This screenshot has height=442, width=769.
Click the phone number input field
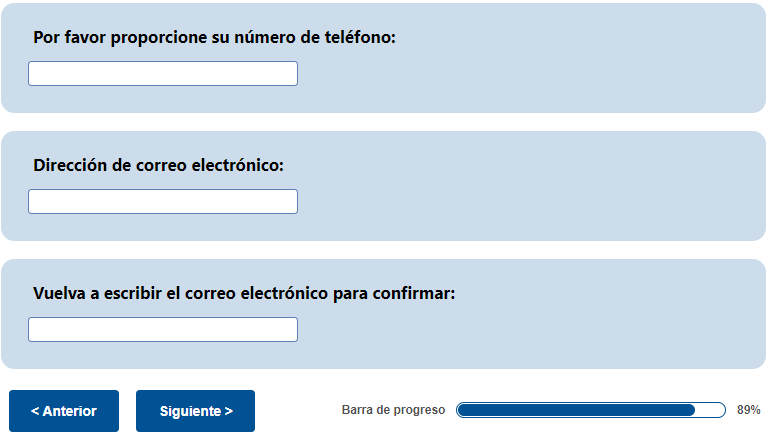(x=163, y=74)
